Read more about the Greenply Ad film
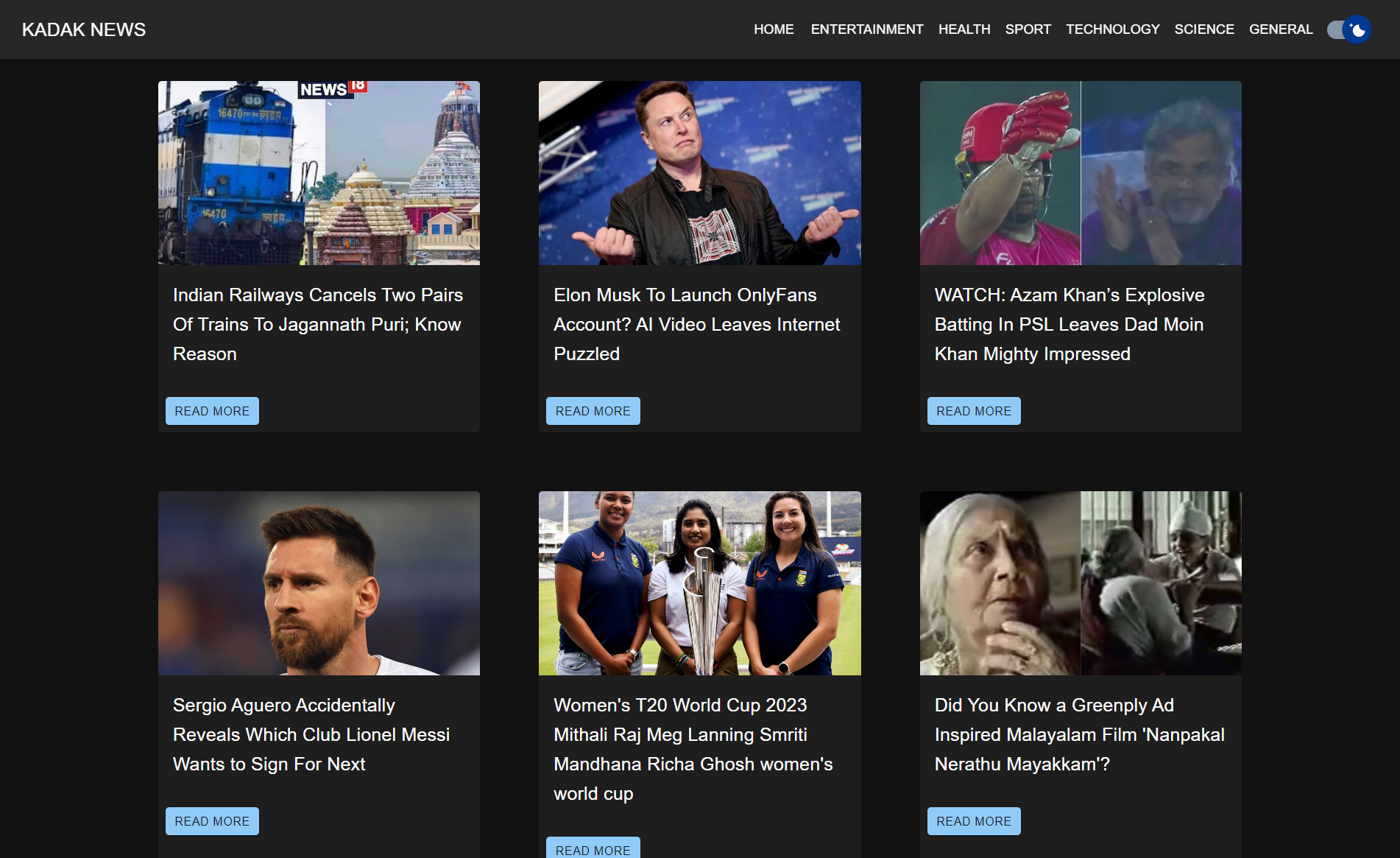Viewport: 1400px width, 858px height. pyautogui.click(x=973, y=821)
